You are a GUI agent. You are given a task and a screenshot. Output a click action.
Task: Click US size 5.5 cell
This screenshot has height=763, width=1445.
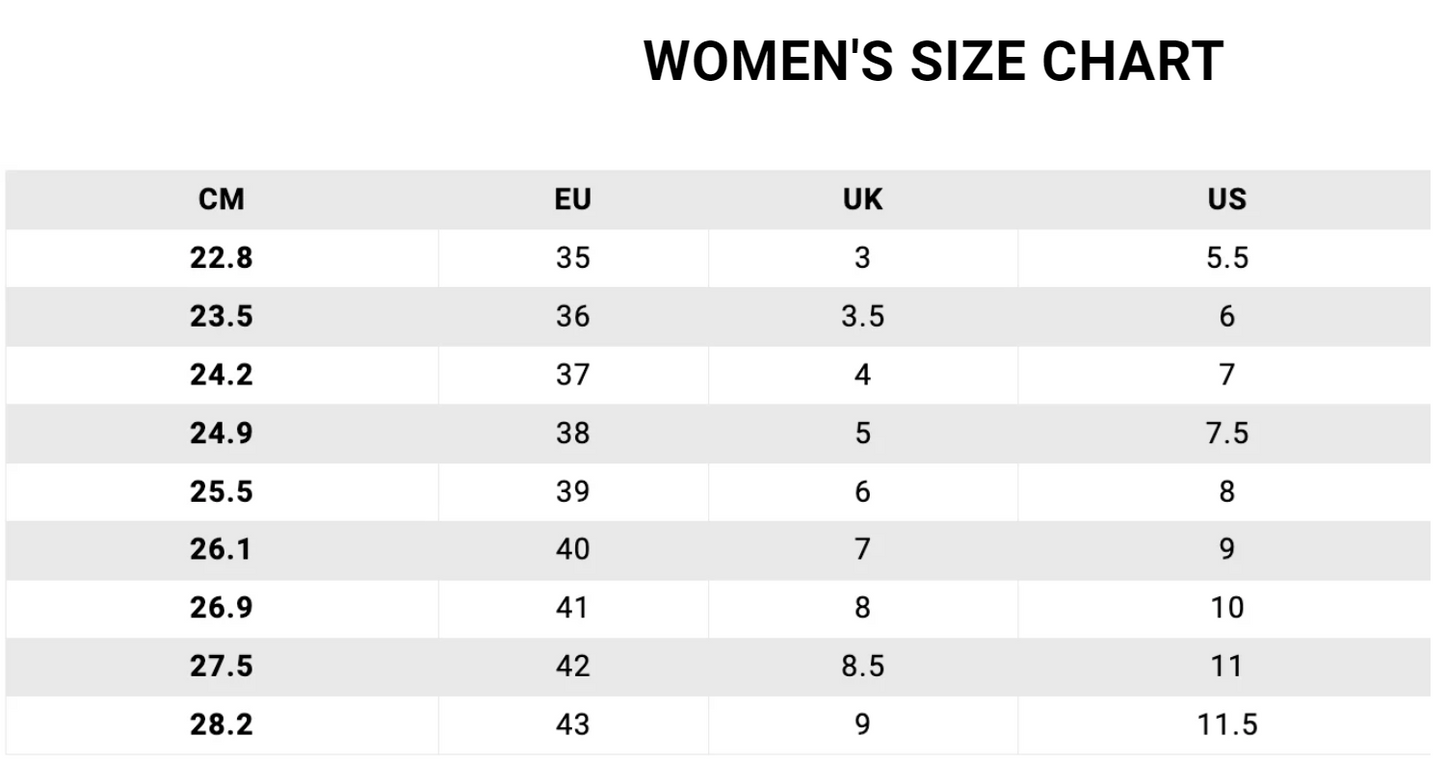click(x=1227, y=258)
